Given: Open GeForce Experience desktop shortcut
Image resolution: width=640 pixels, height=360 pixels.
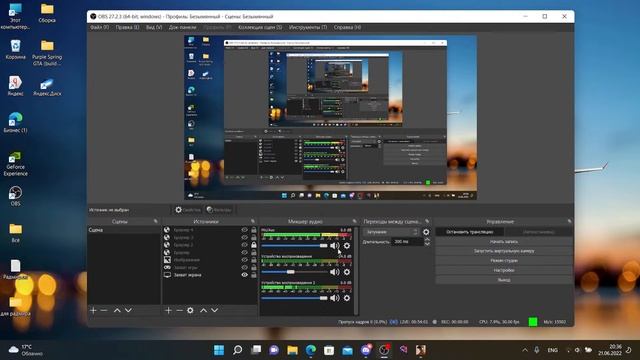Looking at the screenshot, I should [16, 164].
